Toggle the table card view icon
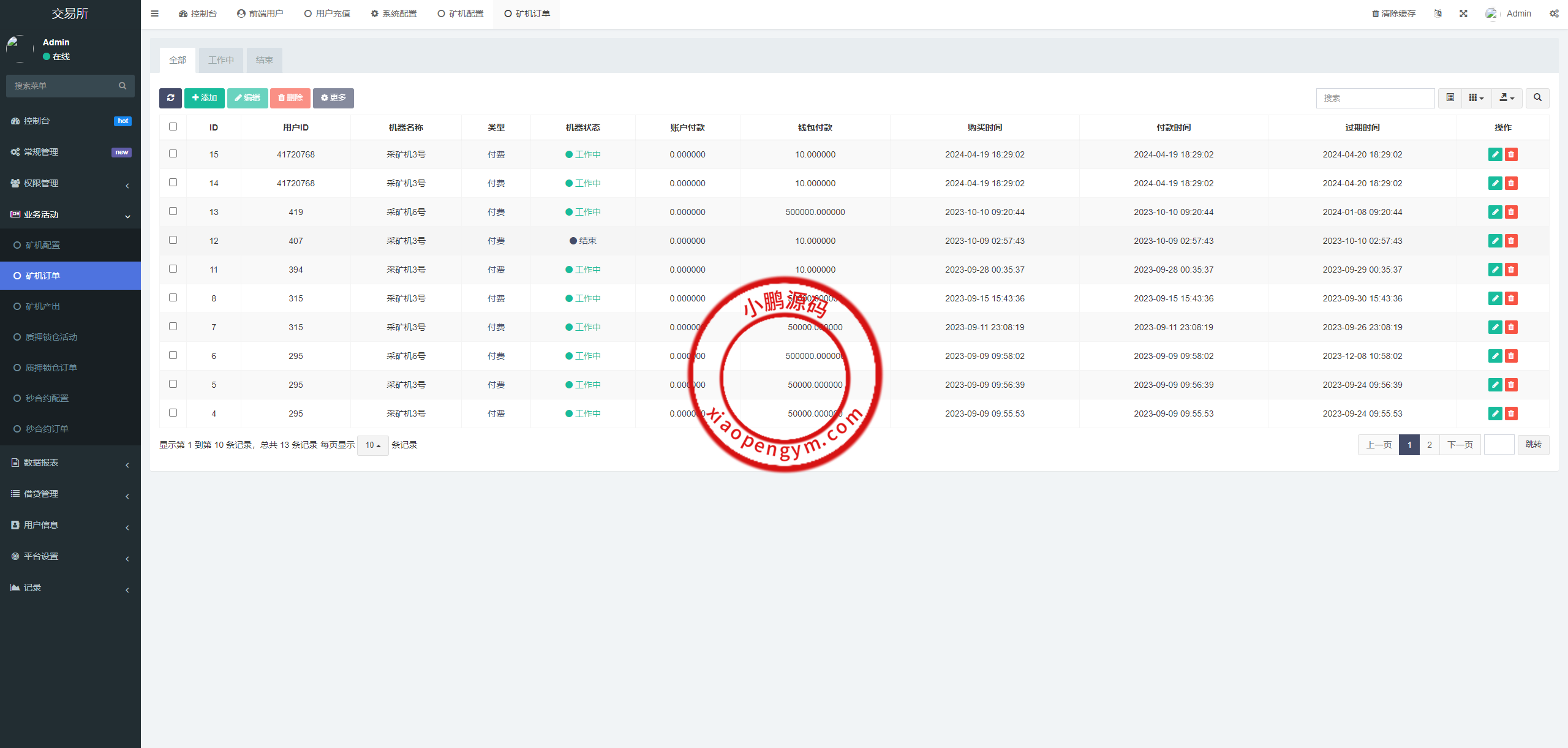Screen dimensions: 1568x748 click(x=1450, y=98)
